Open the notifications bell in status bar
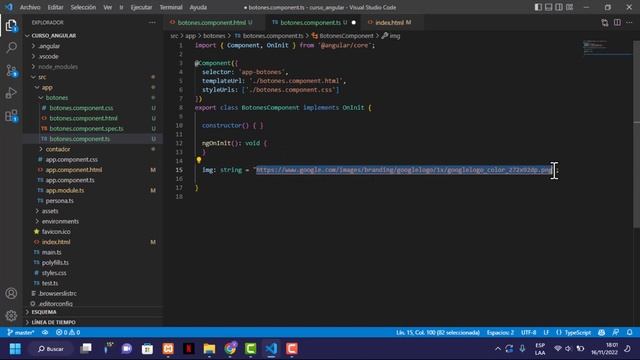640x360 pixels. click(x=630, y=333)
